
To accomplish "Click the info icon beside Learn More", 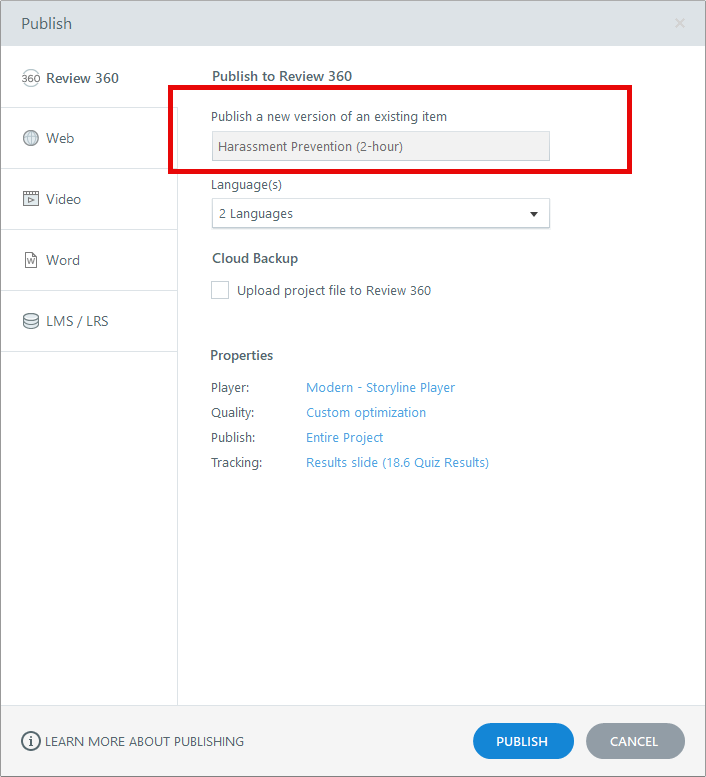I will pos(31,741).
